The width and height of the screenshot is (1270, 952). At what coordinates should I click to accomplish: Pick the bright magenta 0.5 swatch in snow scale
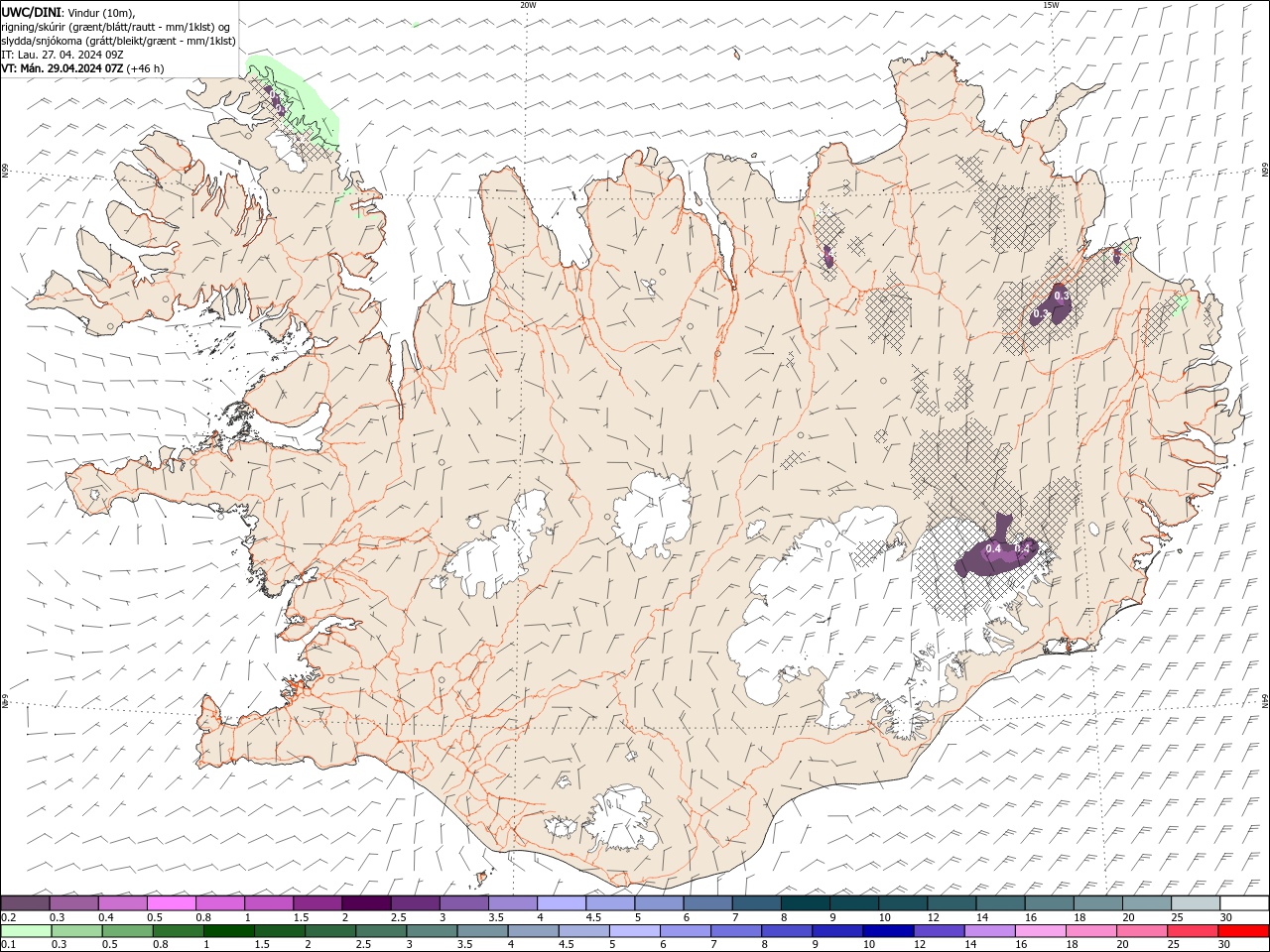(171, 903)
